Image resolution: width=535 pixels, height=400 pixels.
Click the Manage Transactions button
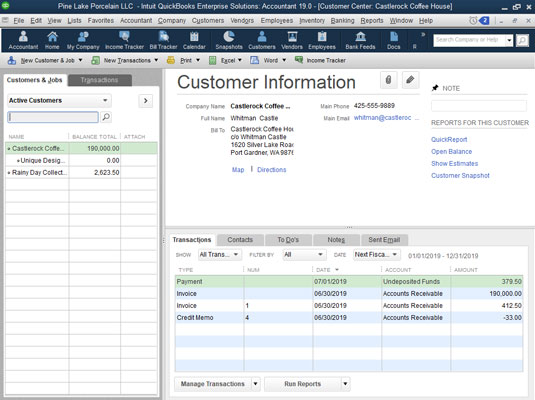[x=213, y=384]
